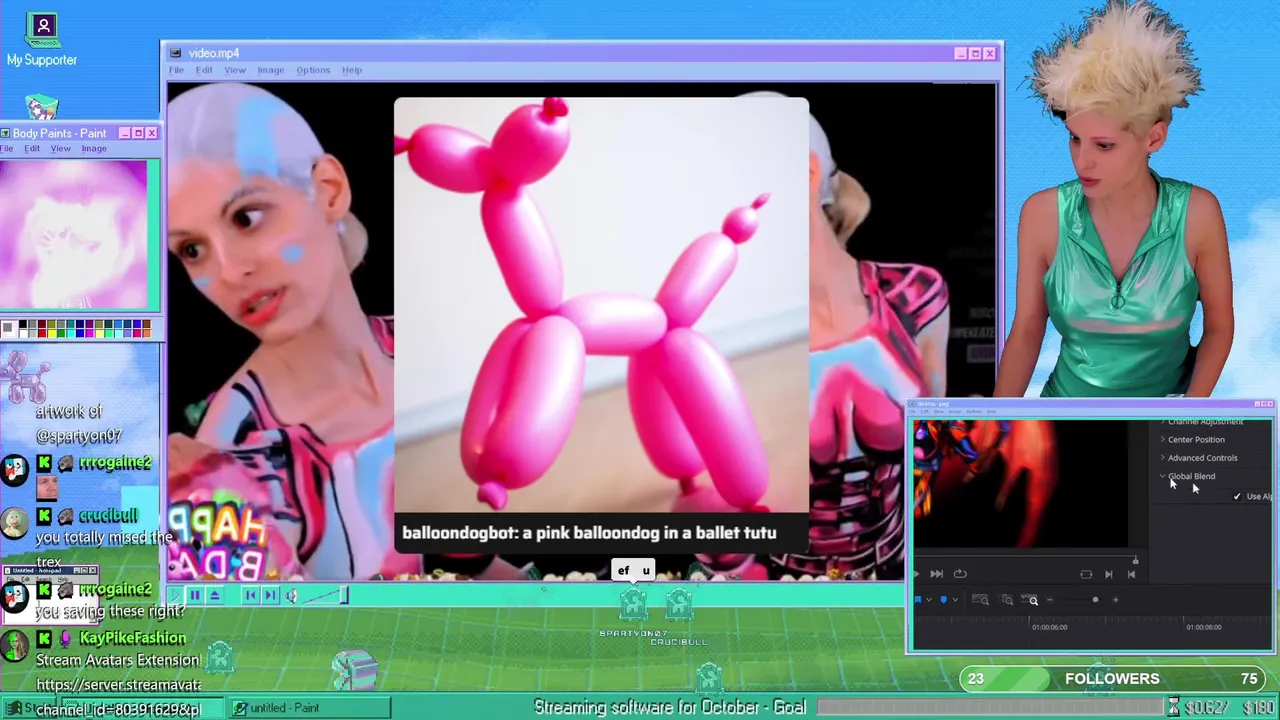Click the timeline zoom slider handle
This screenshot has width=1280, height=720.
point(1095,599)
